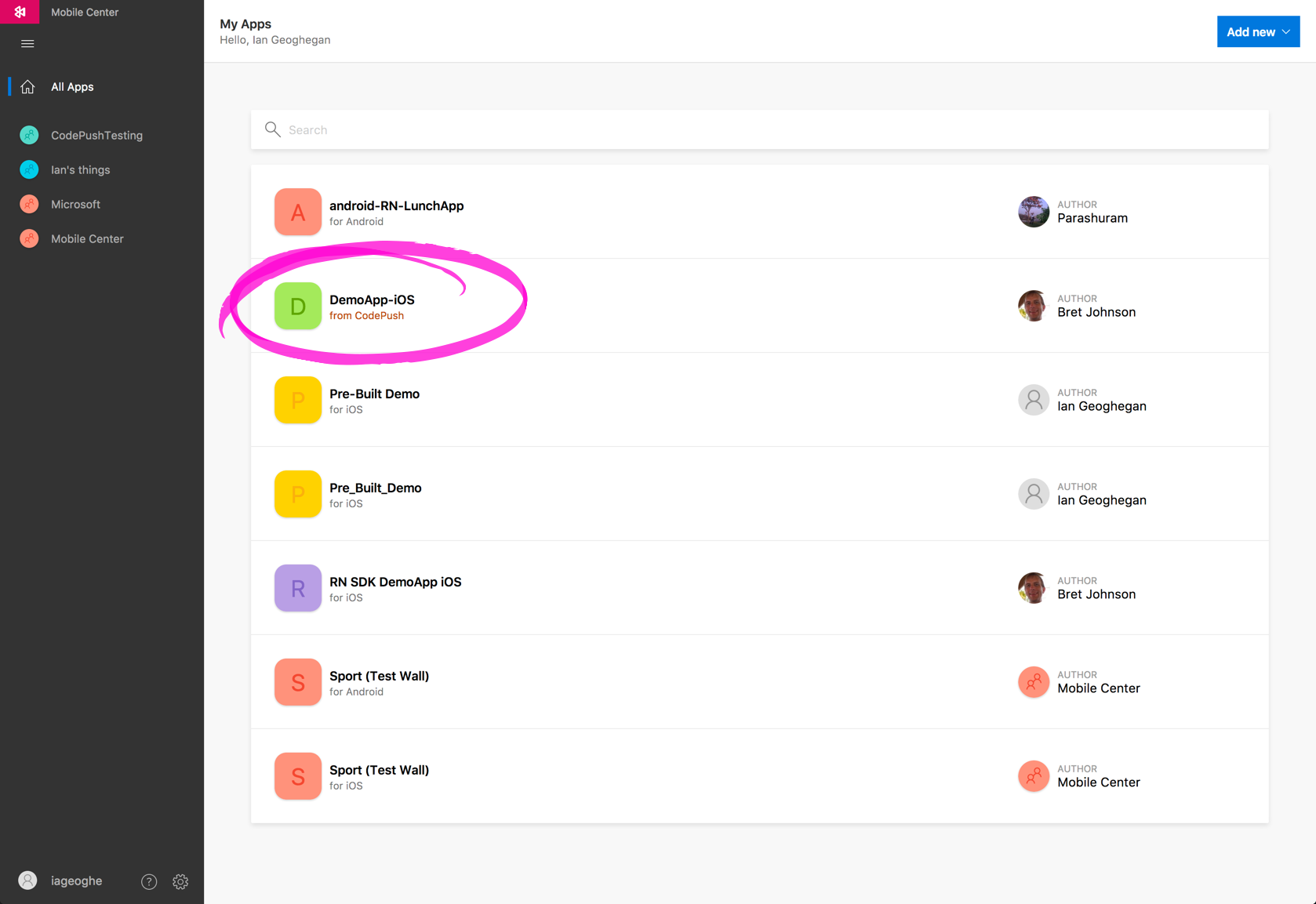Image resolution: width=1316 pixels, height=904 pixels.
Task: Click the My Apps heading
Action: [245, 24]
